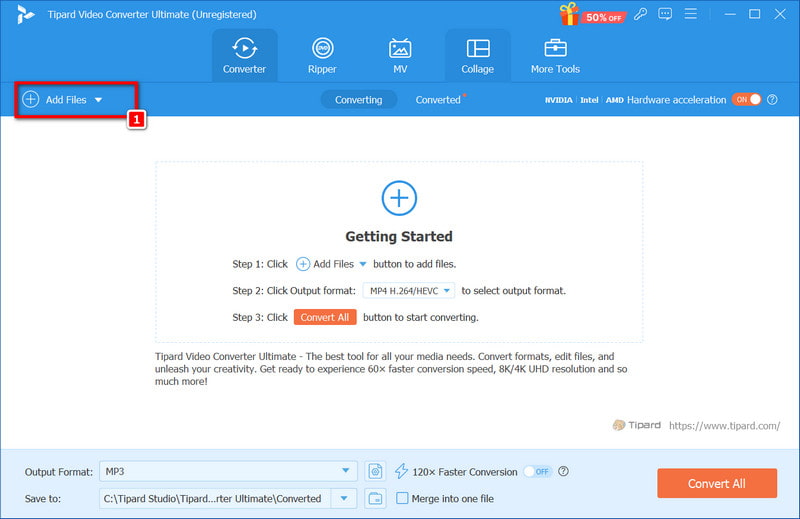This screenshot has height=519, width=800.
Task: Open the Faster Conversion help icon
Action: pos(563,471)
